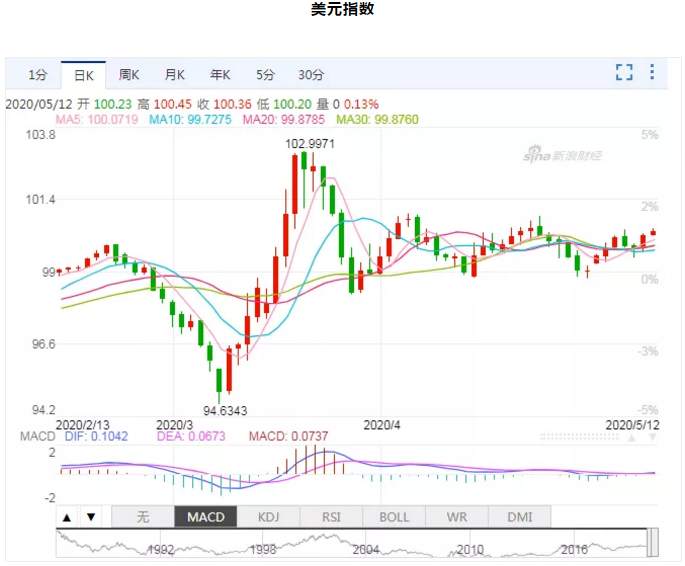Switch to the 周K weekly tab
Viewport: 685px width, 566px height.
coord(129,75)
